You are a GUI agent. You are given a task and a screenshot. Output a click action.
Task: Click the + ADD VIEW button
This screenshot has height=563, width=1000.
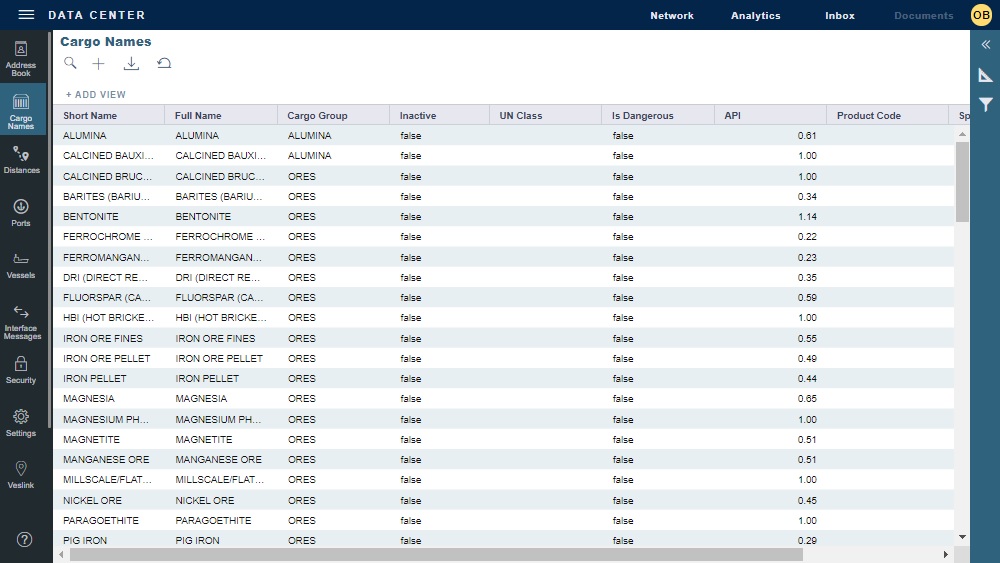96,95
